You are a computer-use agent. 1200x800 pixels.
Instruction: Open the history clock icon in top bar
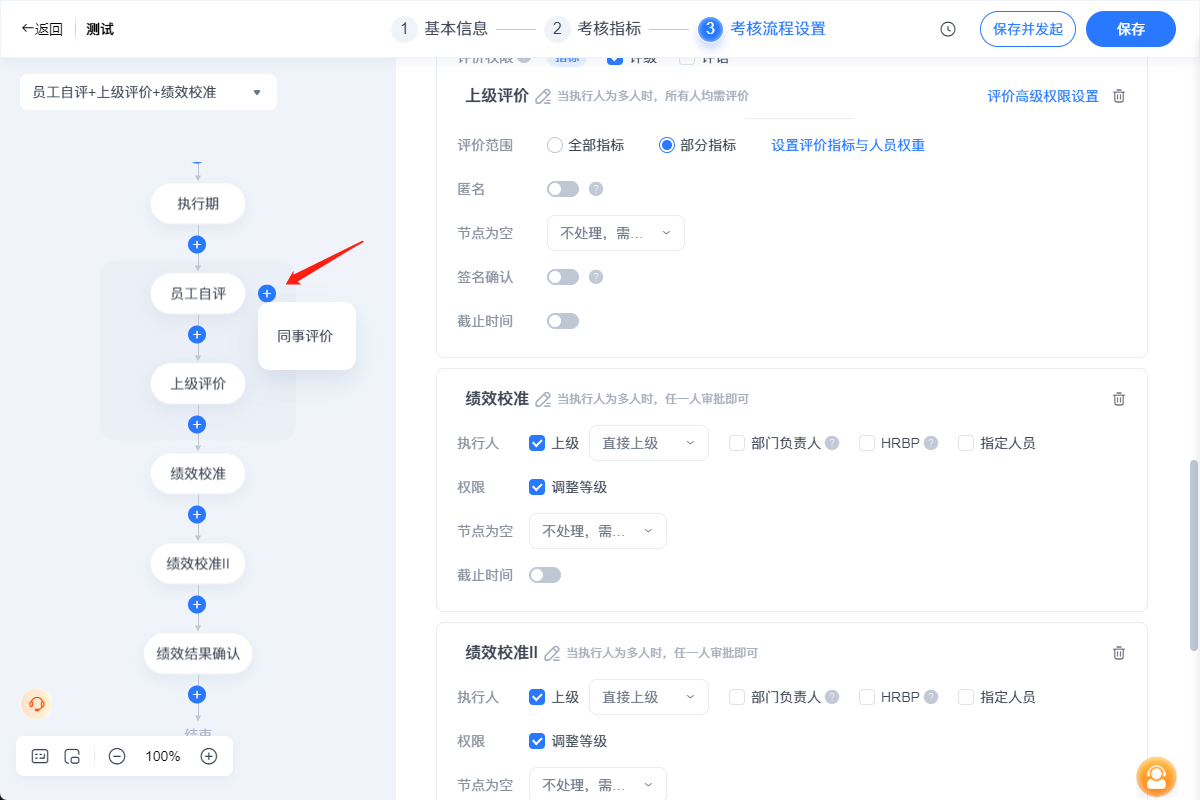[x=946, y=29]
